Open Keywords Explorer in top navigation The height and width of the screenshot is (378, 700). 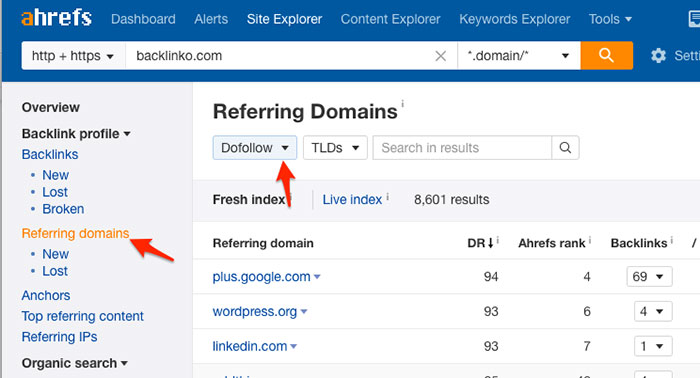pyautogui.click(x=515, y=19)
